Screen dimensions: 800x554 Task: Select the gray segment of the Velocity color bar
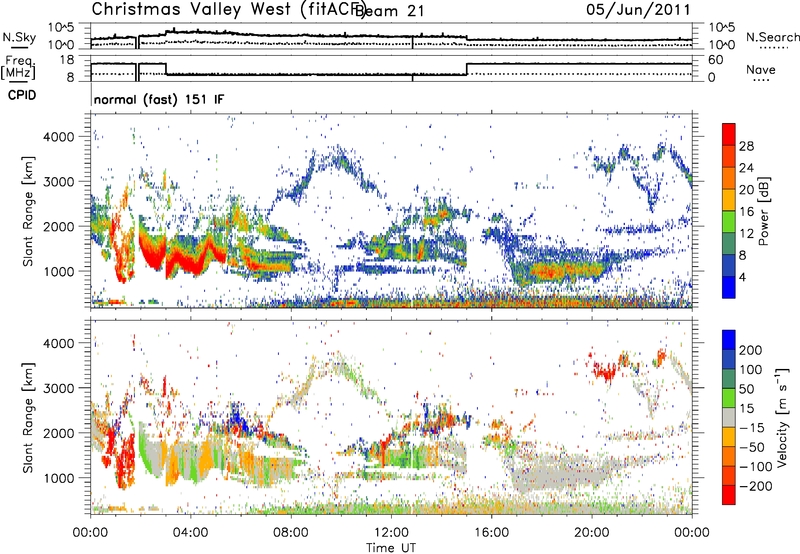pyautogui.click(x=729, y=417)
